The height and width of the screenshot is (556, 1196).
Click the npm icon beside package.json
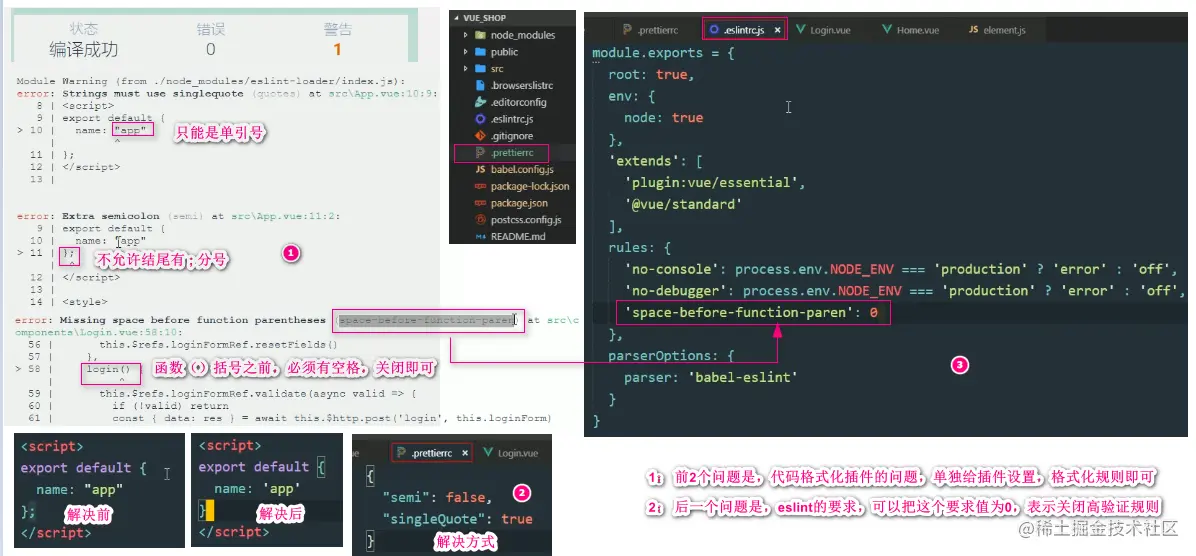pyautogui.click(x=480, y=203)
